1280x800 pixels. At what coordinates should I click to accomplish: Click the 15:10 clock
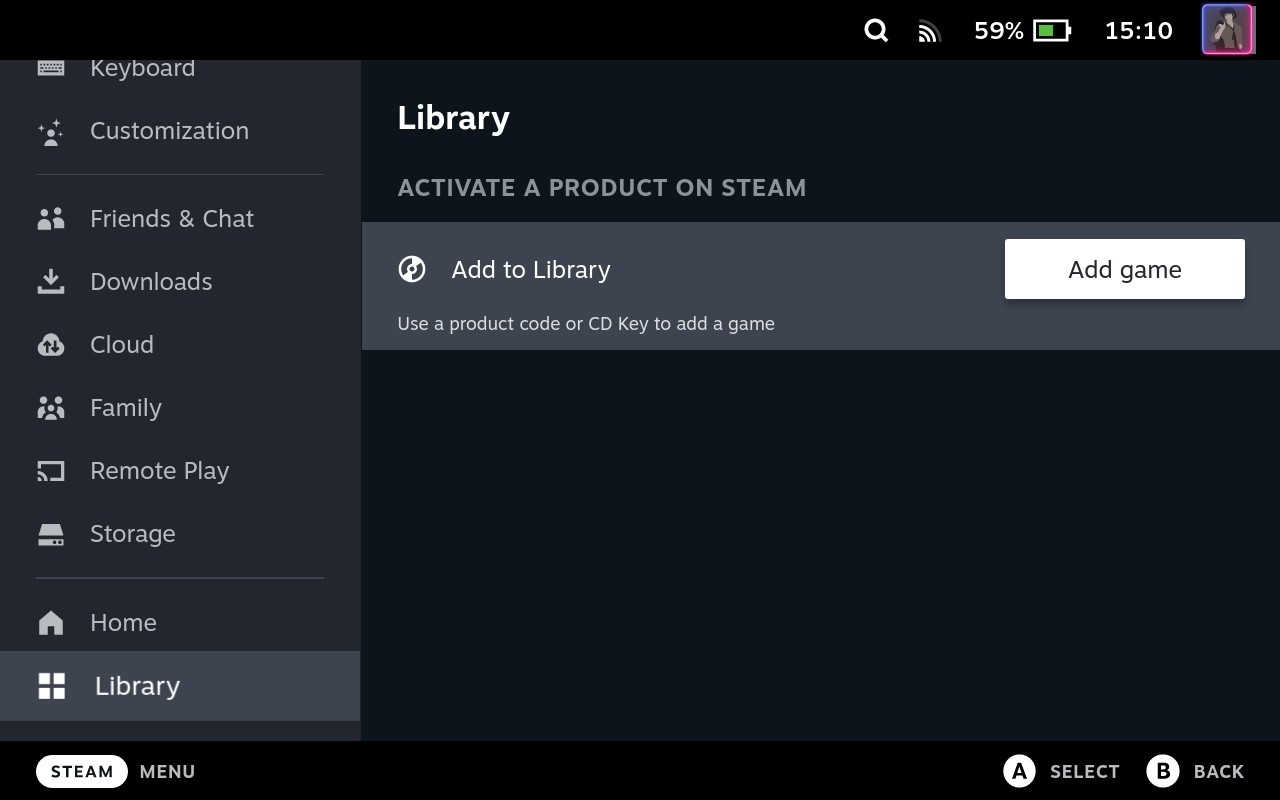pos(1138,31)
